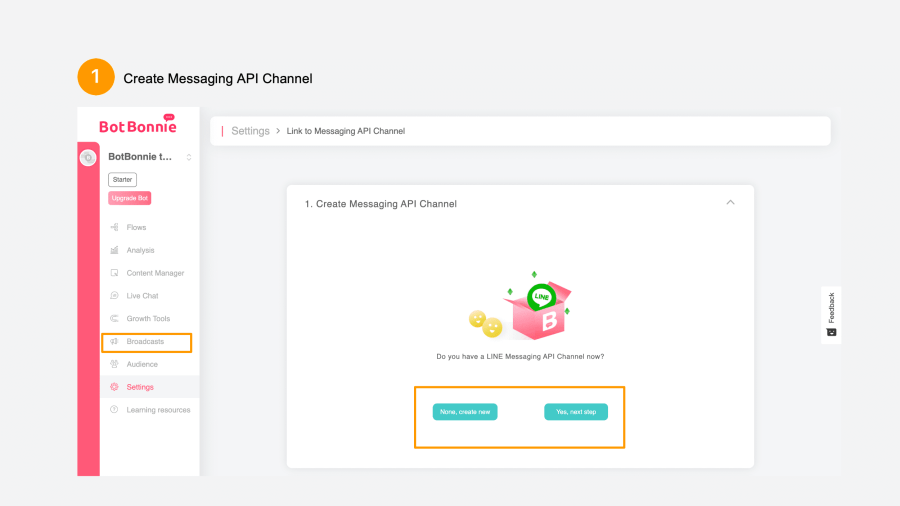Screen dimensions: 900x506
Task: Go to Analysis menu item
Action: point(140,250)
